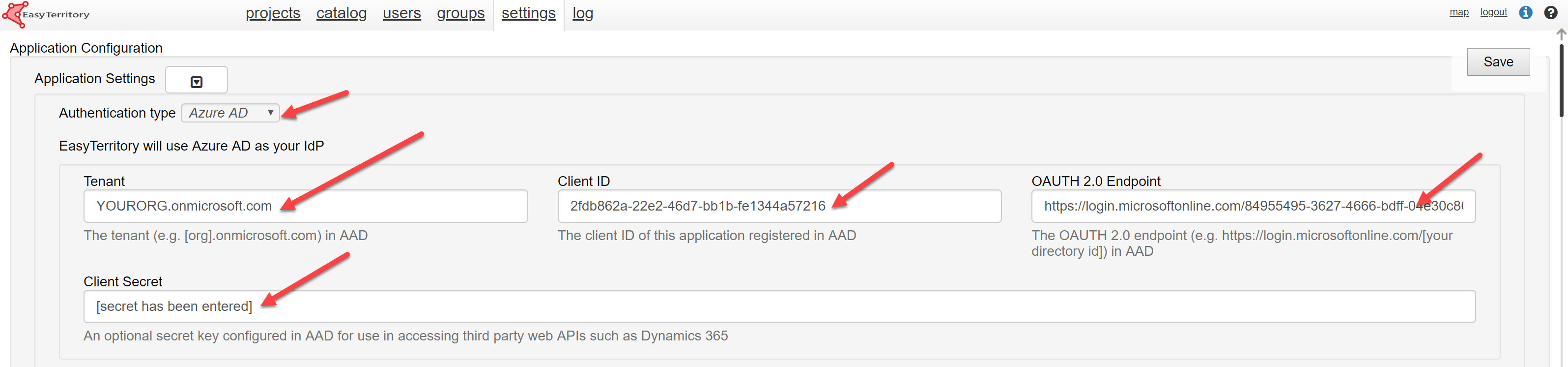Image resolution: width=1568 pixels, height=367 pixels.
Task: Click the vertical scrollbar thumb
Action: tap(1561, 79)
